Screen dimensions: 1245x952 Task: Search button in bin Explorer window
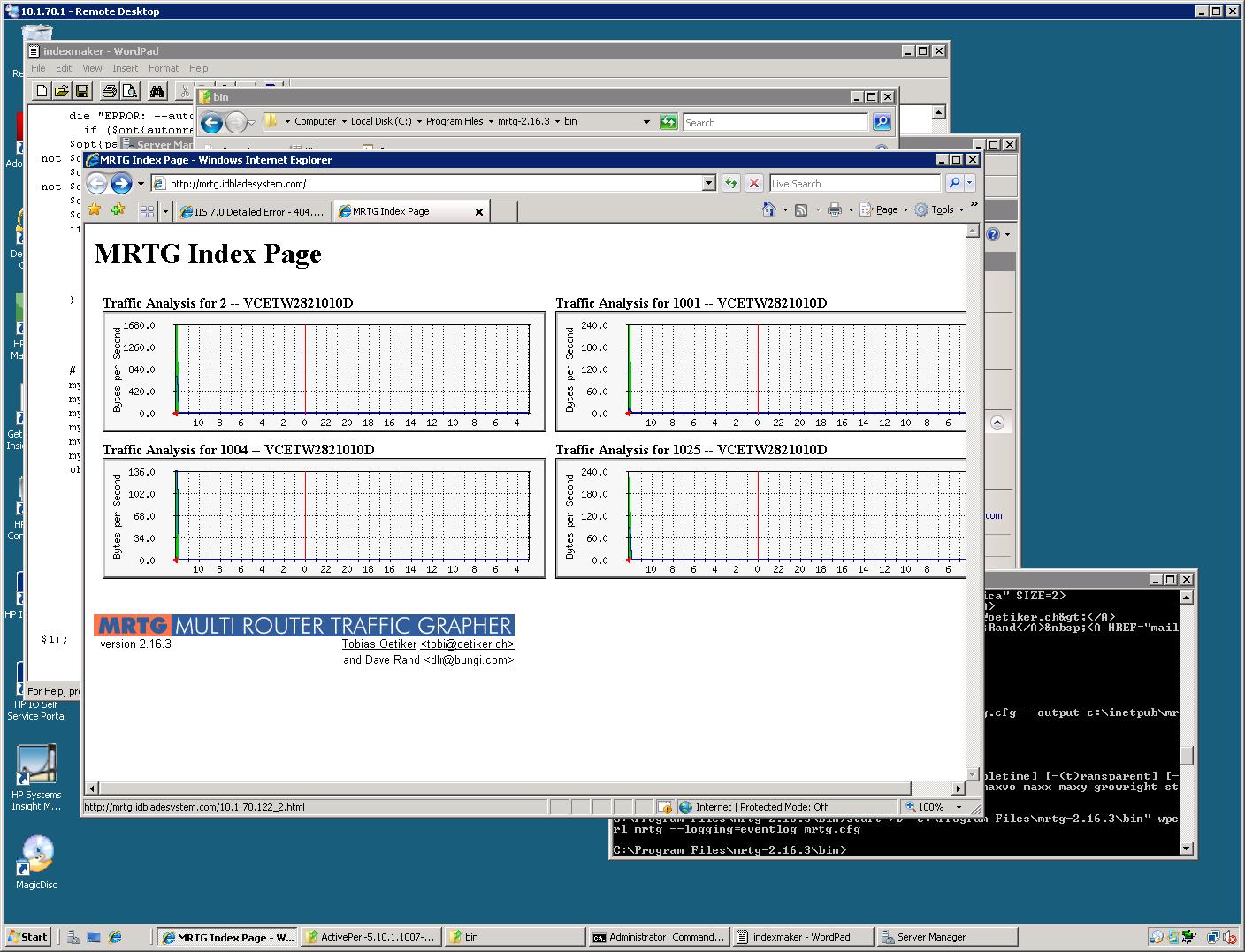pos(881,122)
